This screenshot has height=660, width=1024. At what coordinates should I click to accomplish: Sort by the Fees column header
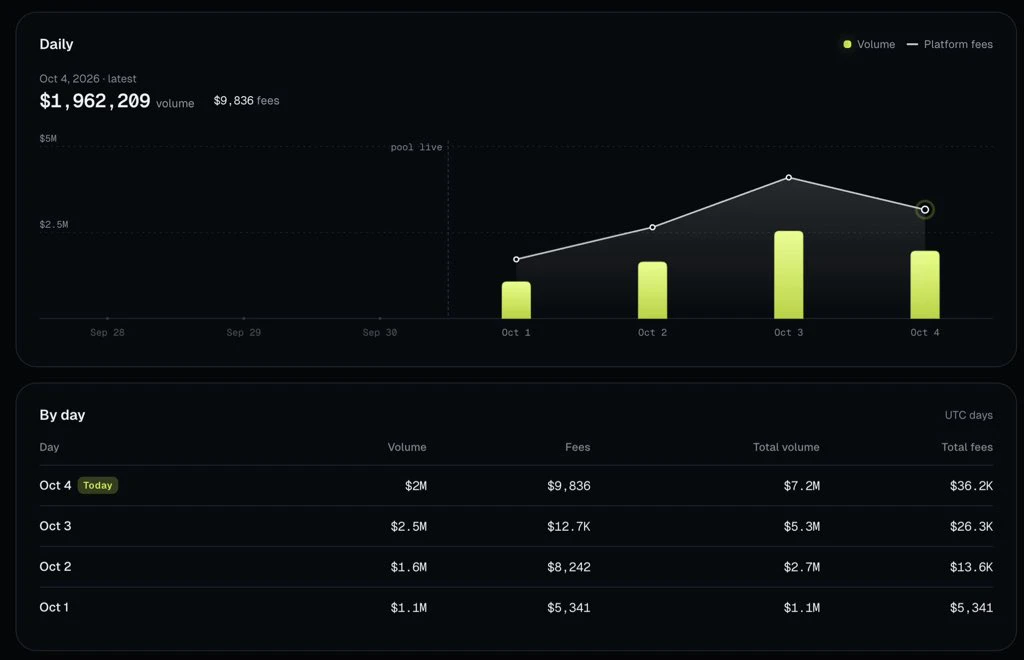[577, 447]
